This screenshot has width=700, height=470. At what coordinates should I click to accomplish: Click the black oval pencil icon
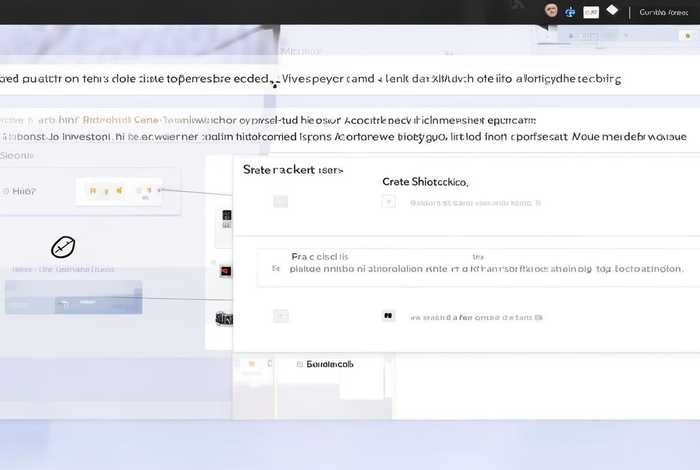pyautogui.click(x=63, y=246)
